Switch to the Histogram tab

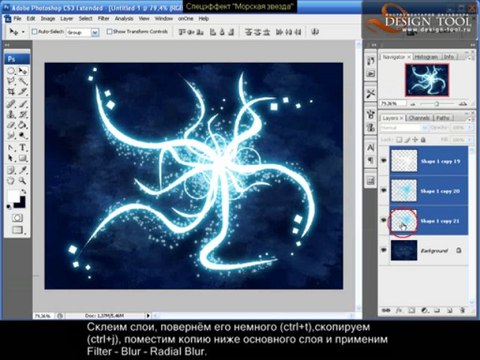pyautogui.click(x=426, y=57)
